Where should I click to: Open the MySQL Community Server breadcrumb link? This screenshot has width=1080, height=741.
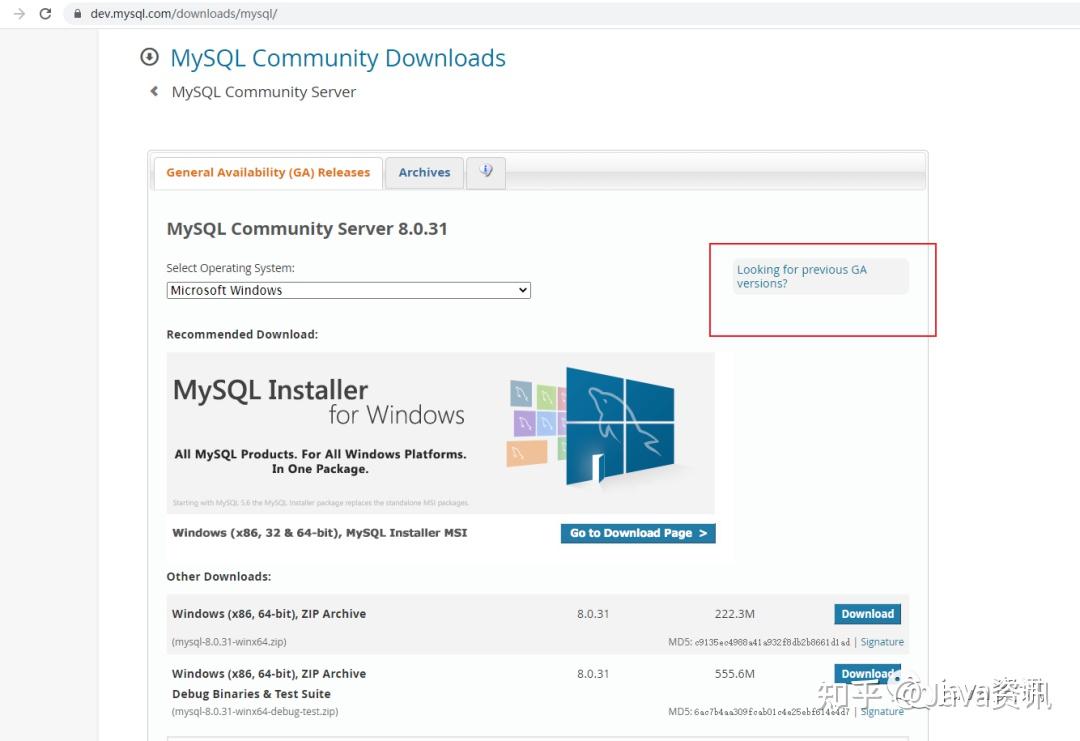click(x=263, y=91)
